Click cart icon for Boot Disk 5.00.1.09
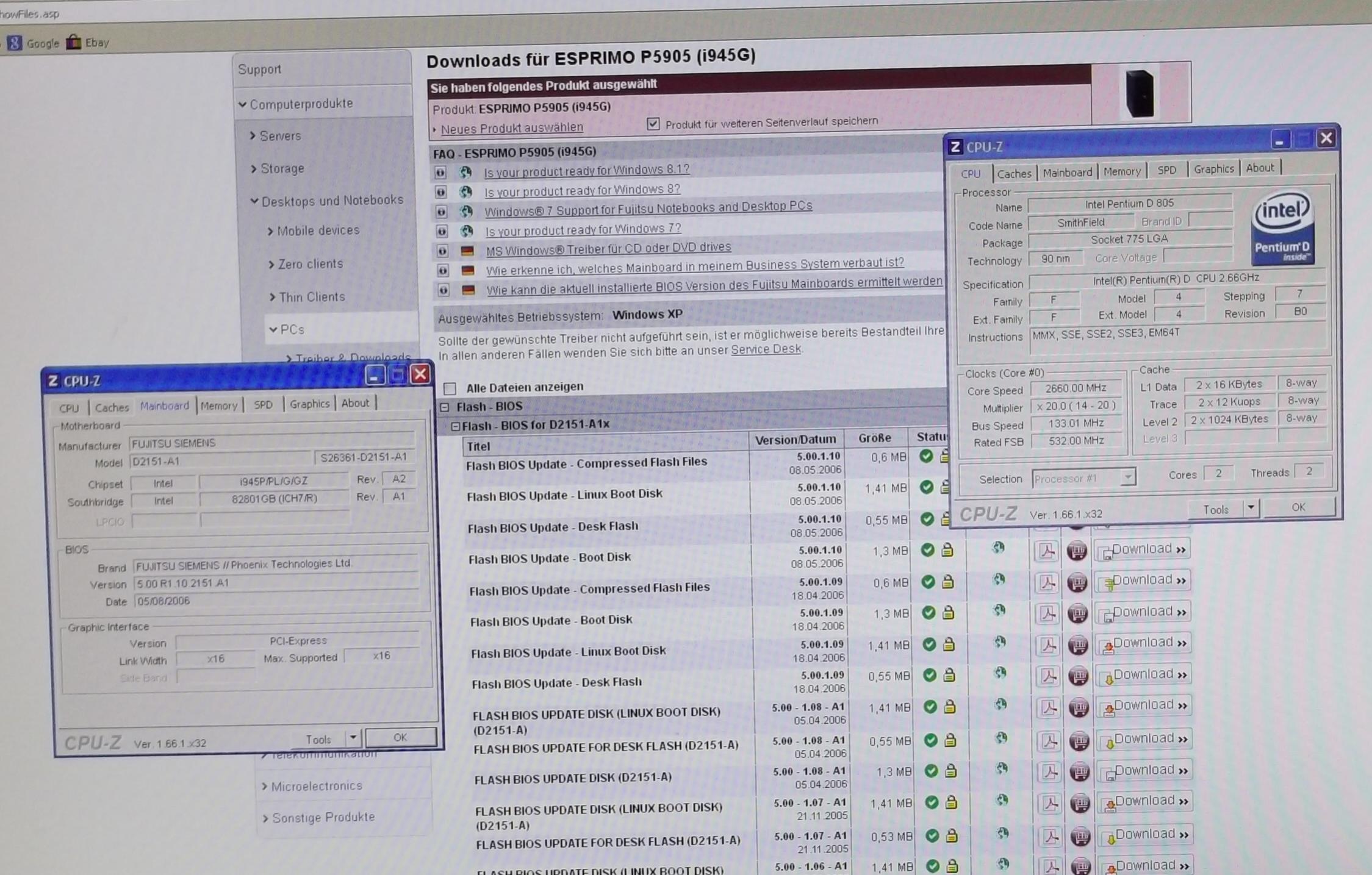Viewport: 1372px width, 875px height. (1077, 614)
